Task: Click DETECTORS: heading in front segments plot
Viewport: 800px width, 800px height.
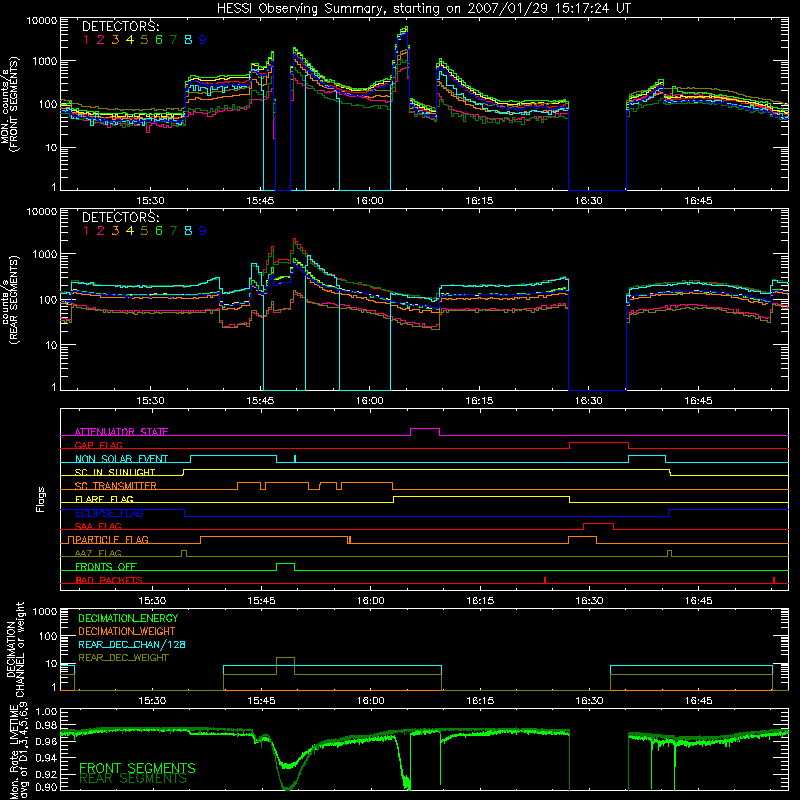Action: [x=120, y=27]
